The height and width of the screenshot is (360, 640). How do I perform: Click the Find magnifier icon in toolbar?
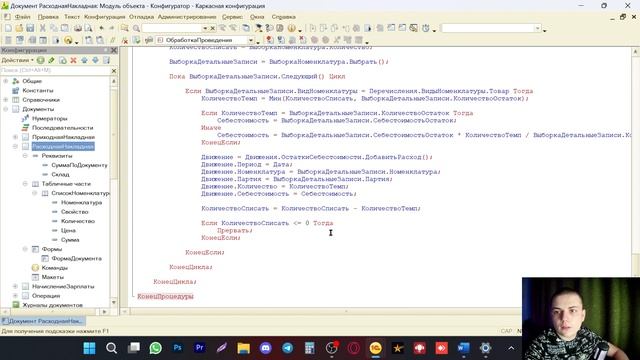point(136,28)
